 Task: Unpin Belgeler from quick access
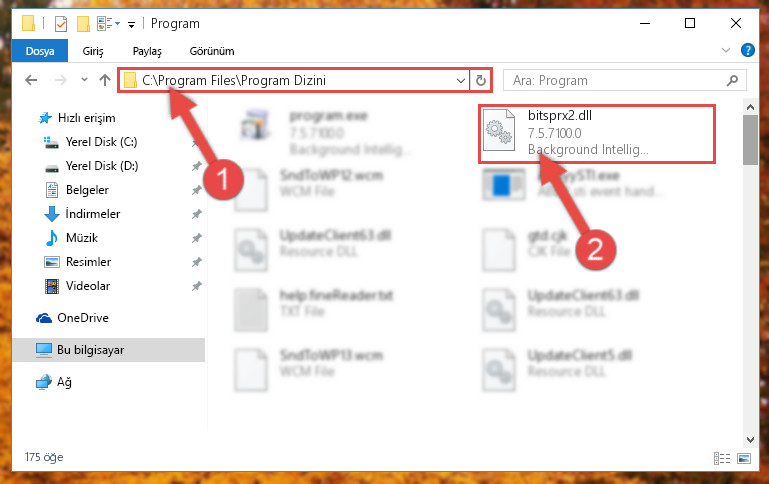pos(197,190)
